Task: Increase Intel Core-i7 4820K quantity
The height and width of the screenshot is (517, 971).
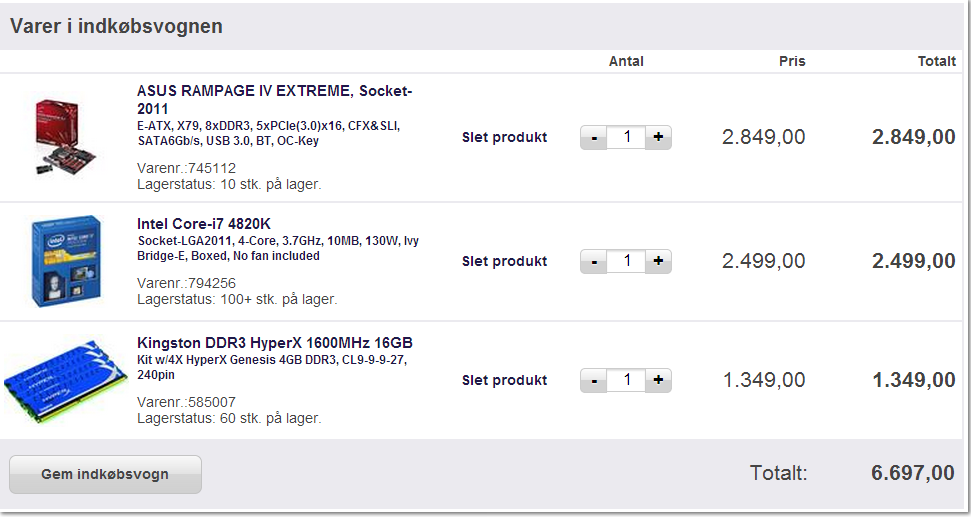Action: (x=658, y=261)
